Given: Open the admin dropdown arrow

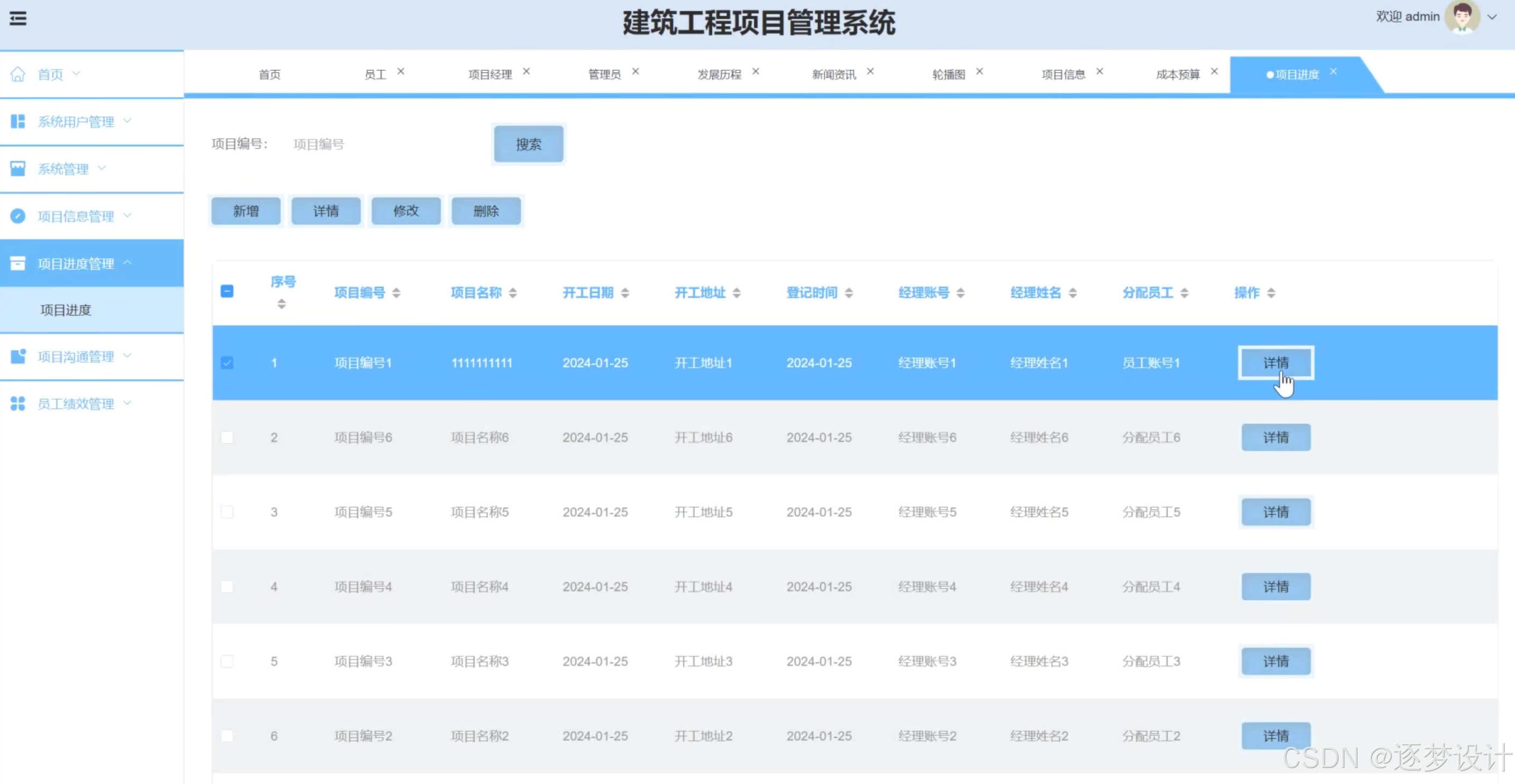Looking at the screenshot, I should tap(1492, 17).
